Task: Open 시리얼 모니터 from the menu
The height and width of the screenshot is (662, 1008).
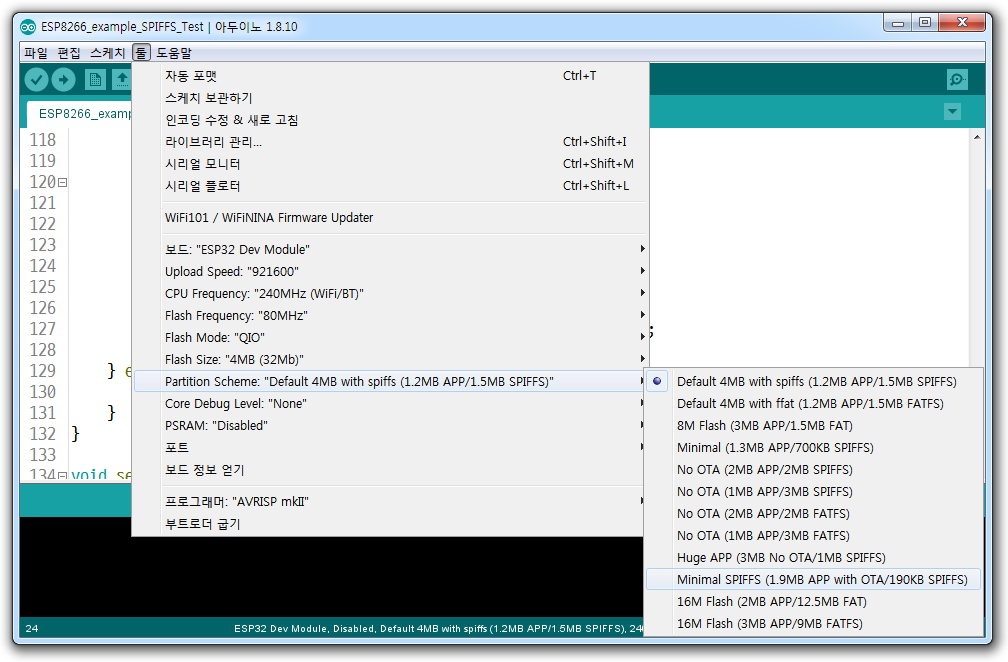Action: [390, 163]
